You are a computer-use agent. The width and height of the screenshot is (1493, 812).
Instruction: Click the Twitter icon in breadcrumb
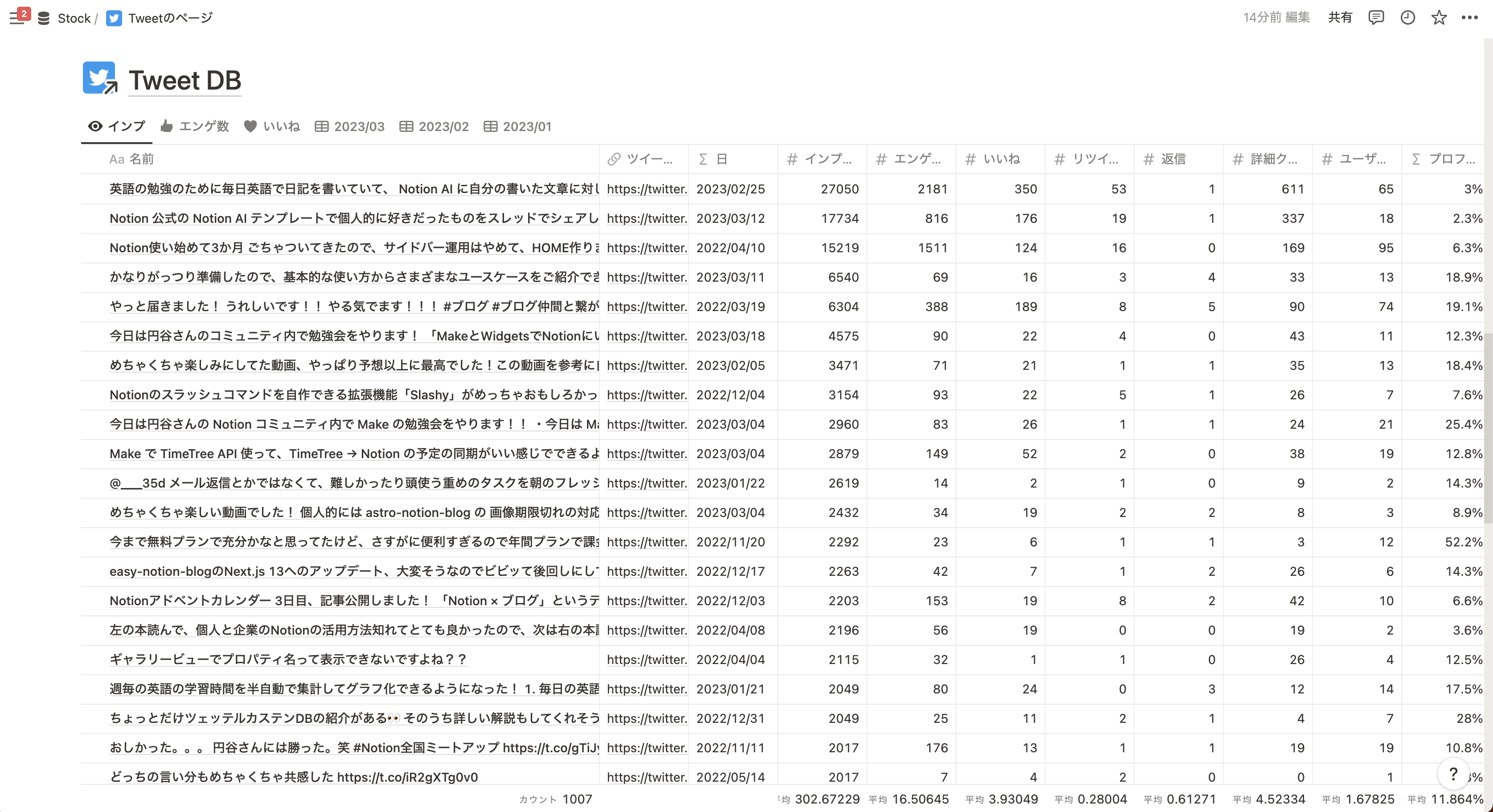point(114,18)
